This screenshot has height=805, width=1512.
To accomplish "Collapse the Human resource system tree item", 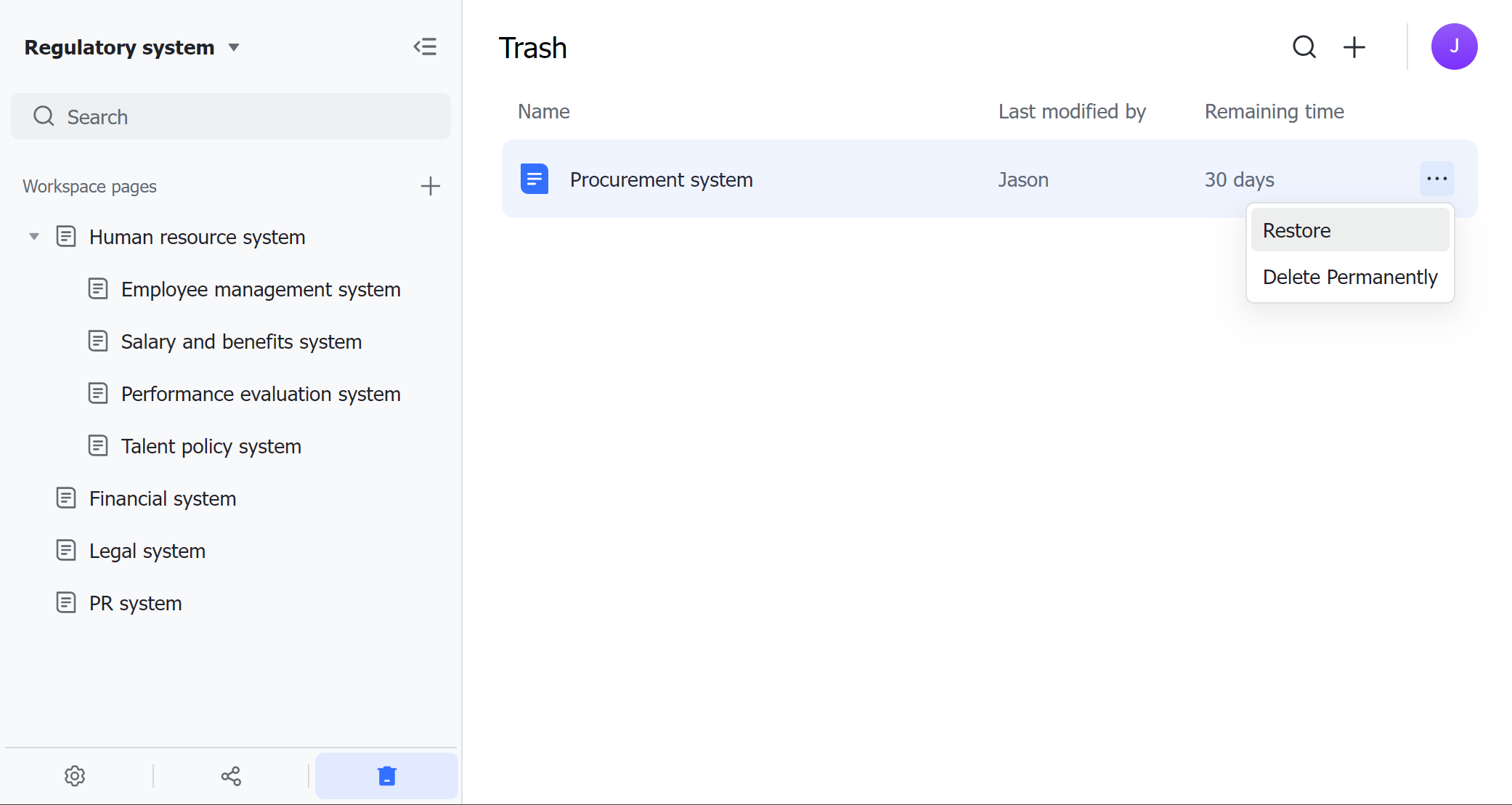I will click(x=33, y=236).
